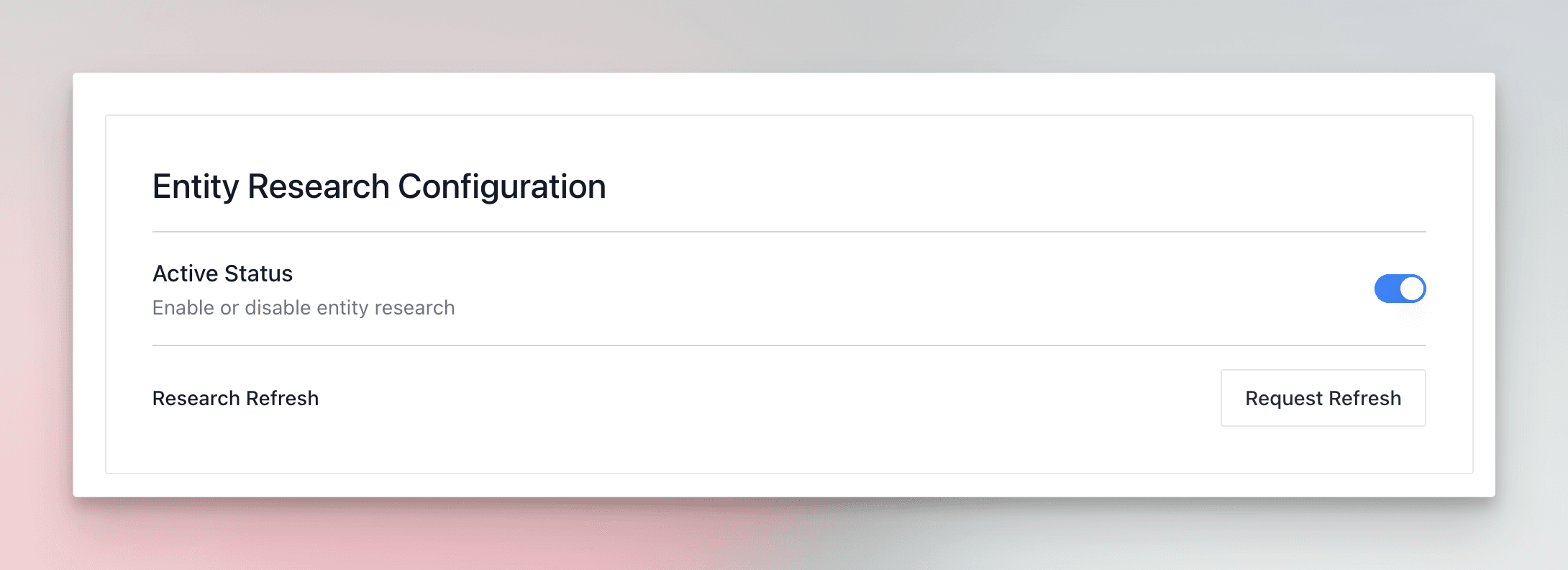This screenshot has height=570, width=1568.
Task: Disable the Active Status toggle
Action: (1400, 289)
